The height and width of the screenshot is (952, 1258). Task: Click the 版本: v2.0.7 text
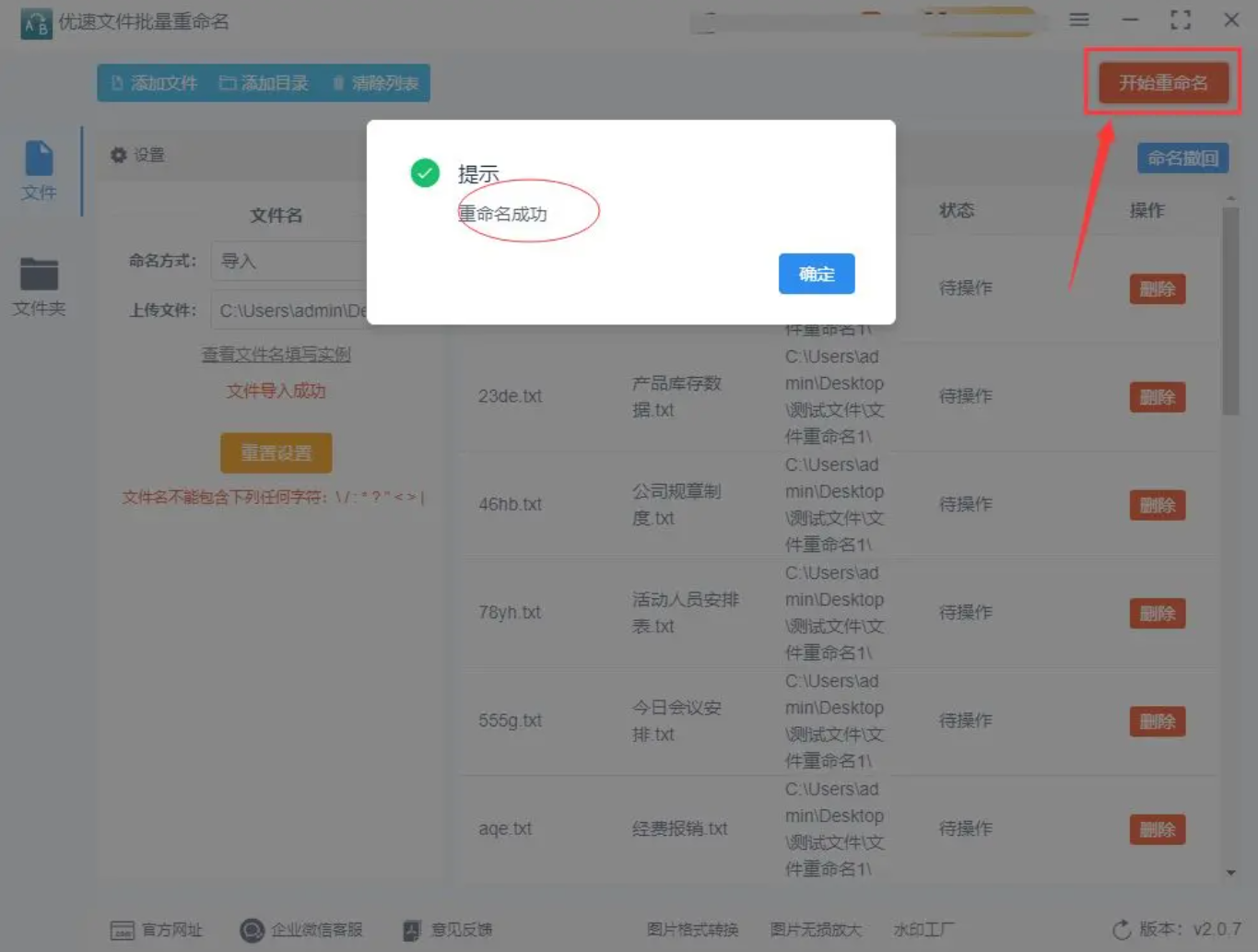1191,930
